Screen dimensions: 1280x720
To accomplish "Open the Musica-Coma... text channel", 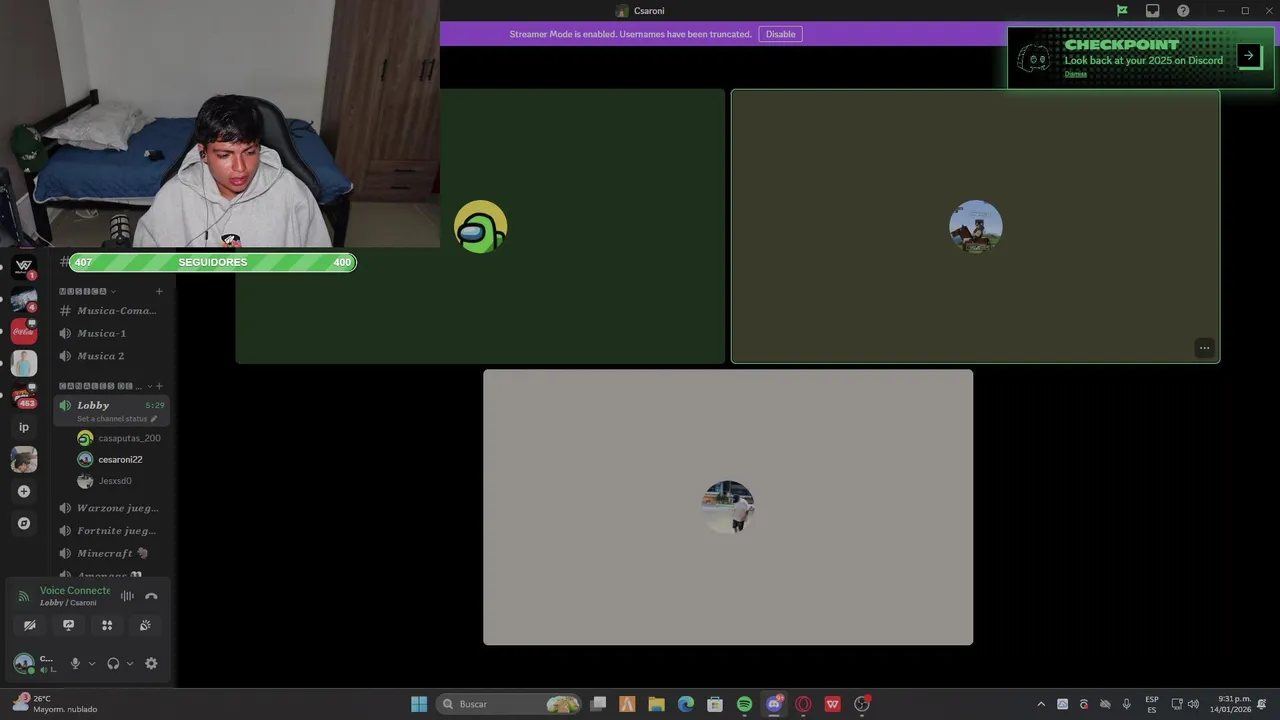I will [x=111, y=311].
